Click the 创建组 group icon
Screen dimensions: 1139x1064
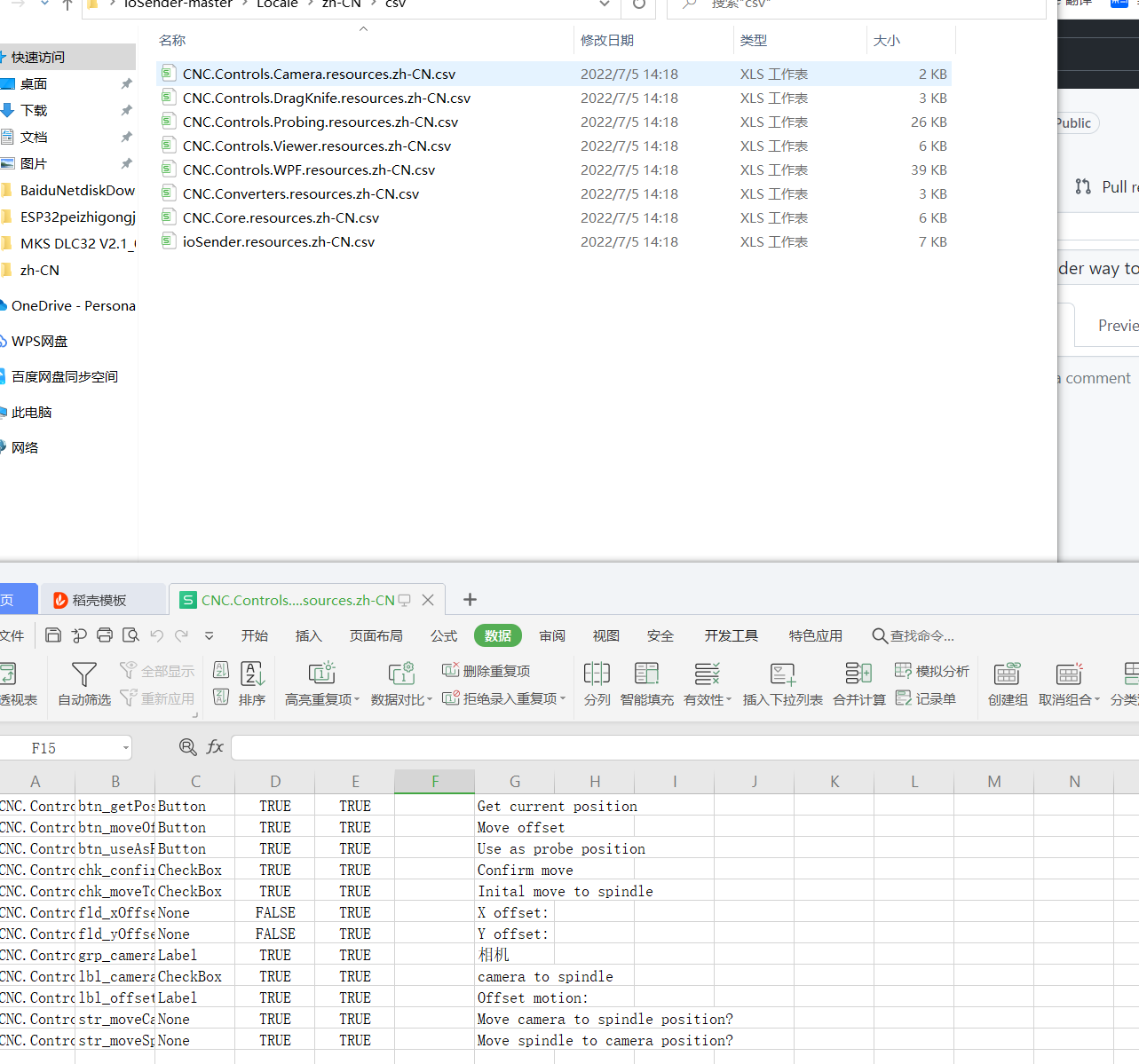1007,674
